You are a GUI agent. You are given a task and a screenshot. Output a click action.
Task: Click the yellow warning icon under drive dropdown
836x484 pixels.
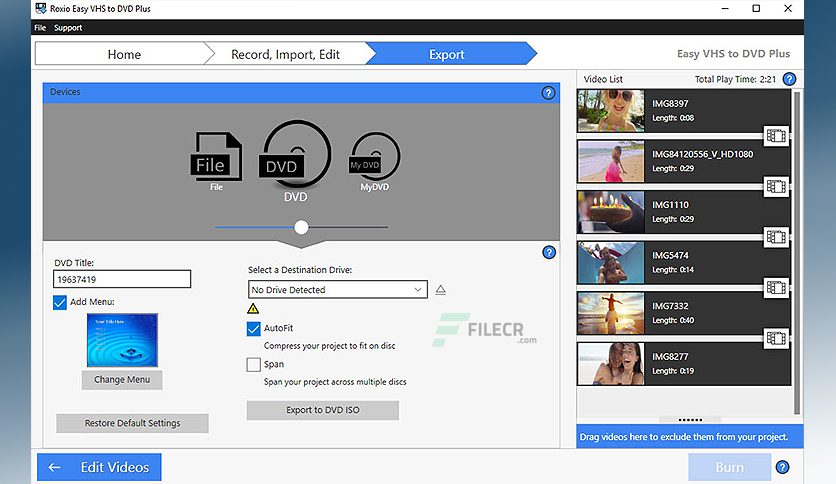point(253,308)
